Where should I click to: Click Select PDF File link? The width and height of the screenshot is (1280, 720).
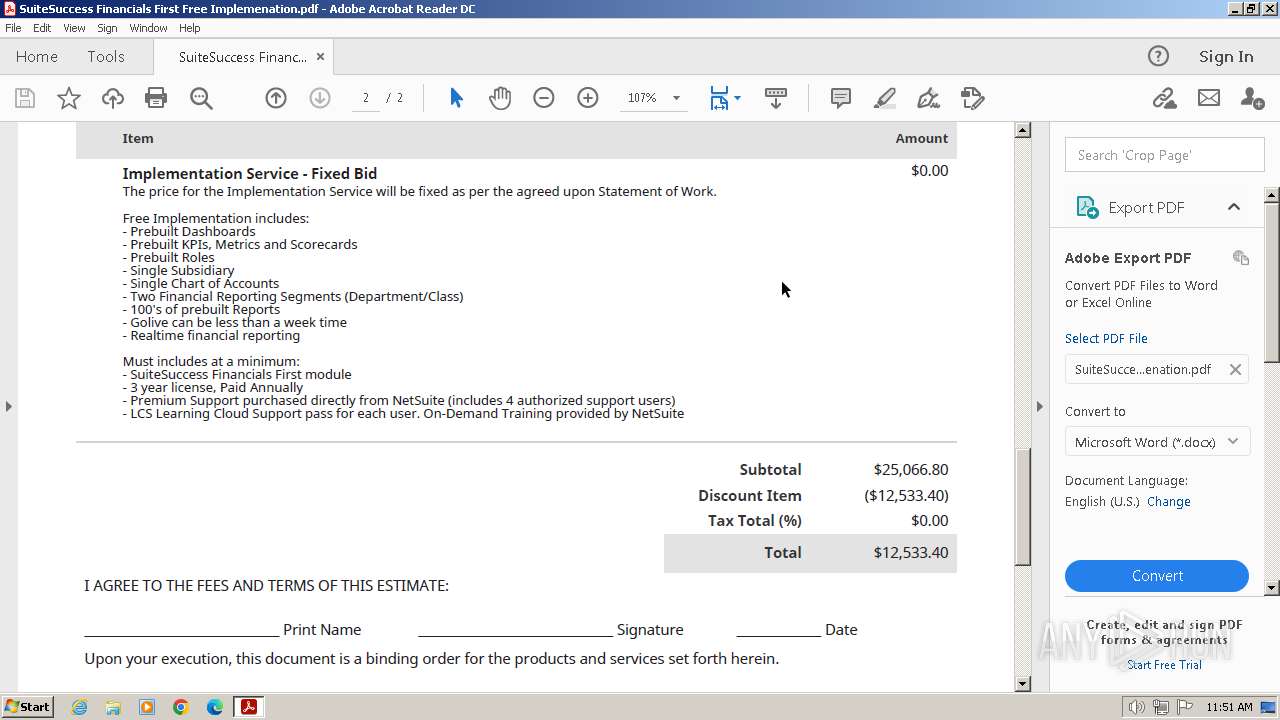1106,338
